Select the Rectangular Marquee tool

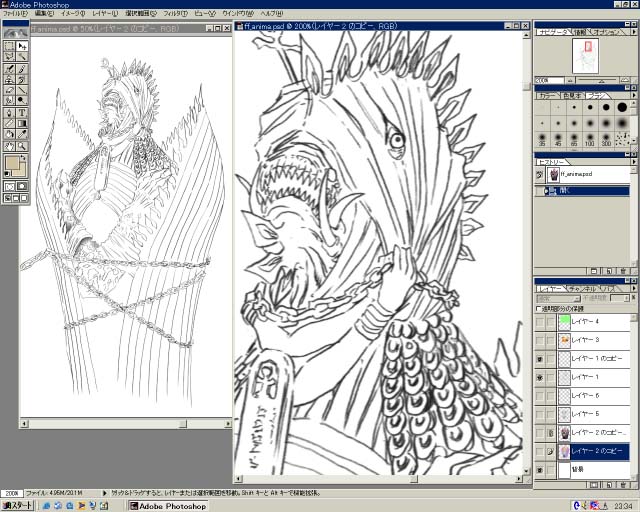pyautogui.click(x=10, y=46)
